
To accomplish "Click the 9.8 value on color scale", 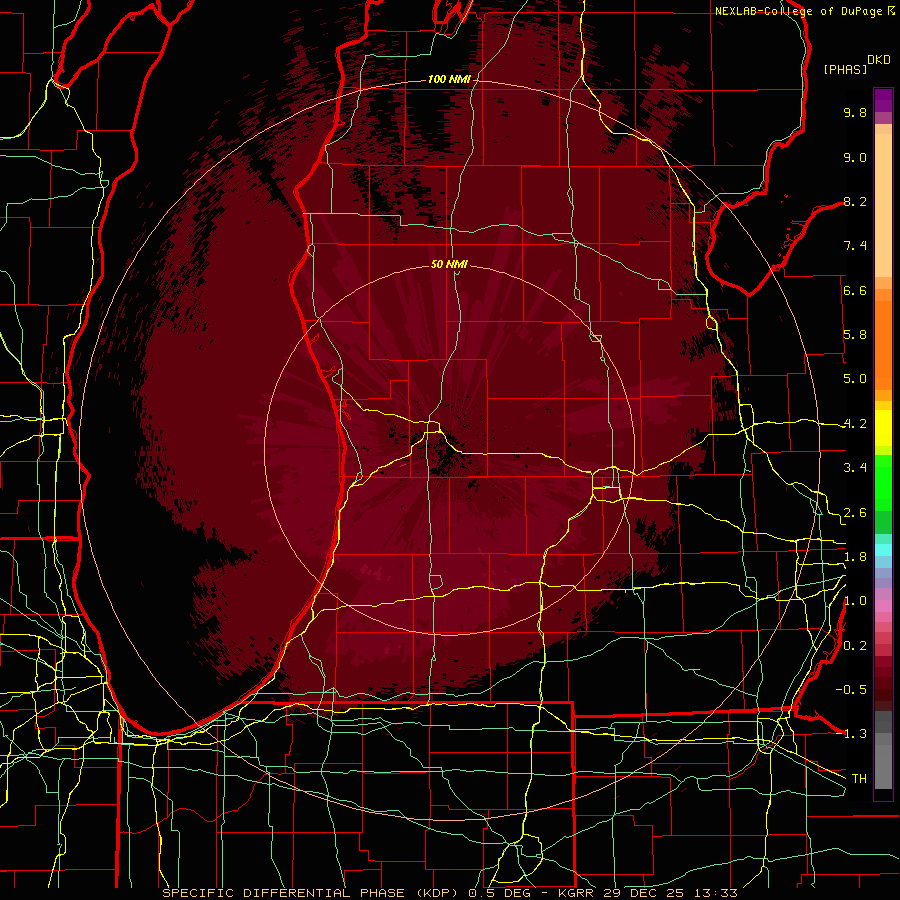I will 855,112.
